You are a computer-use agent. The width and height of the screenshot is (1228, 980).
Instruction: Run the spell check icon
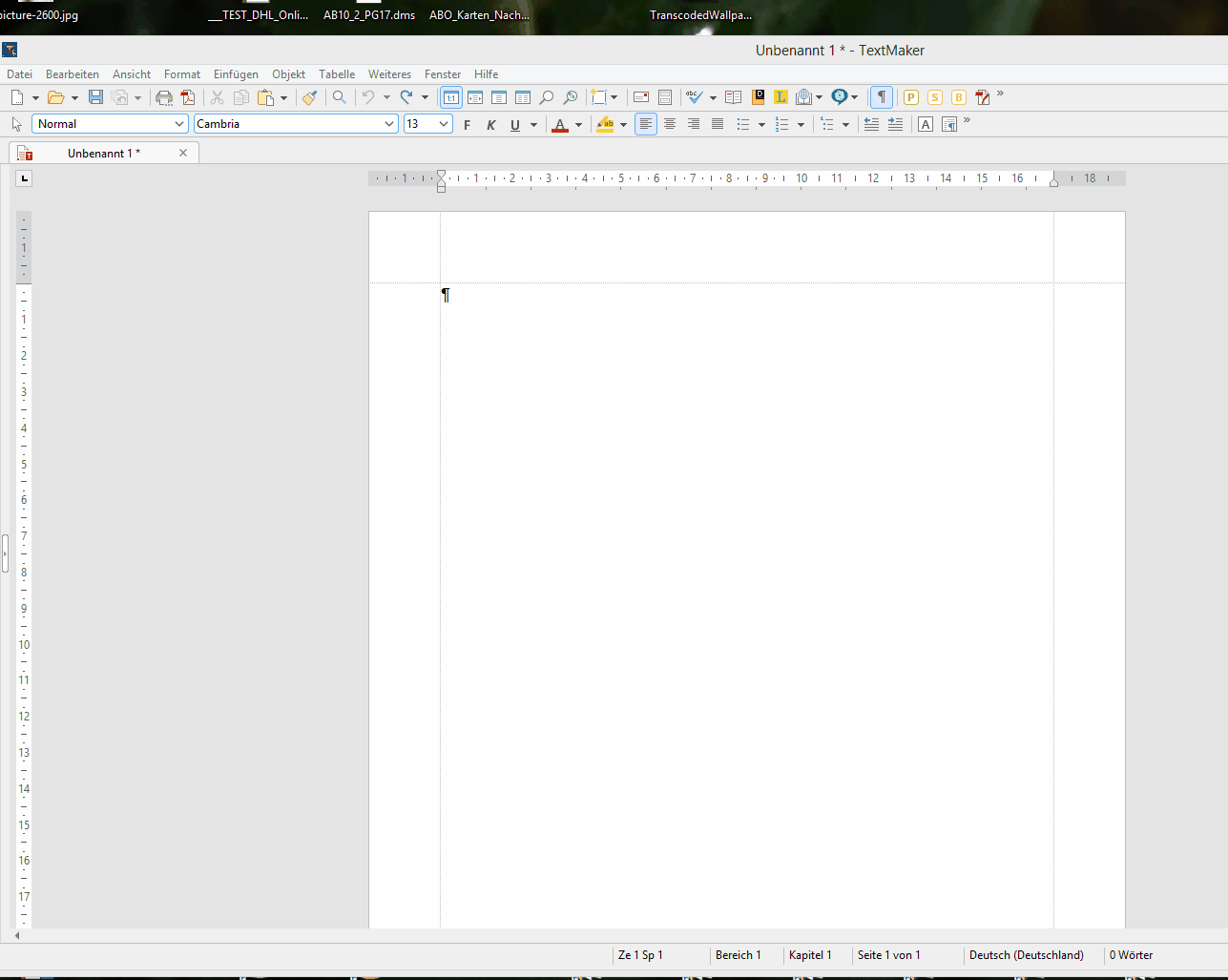pyautogui.click(x=695, y=97)
